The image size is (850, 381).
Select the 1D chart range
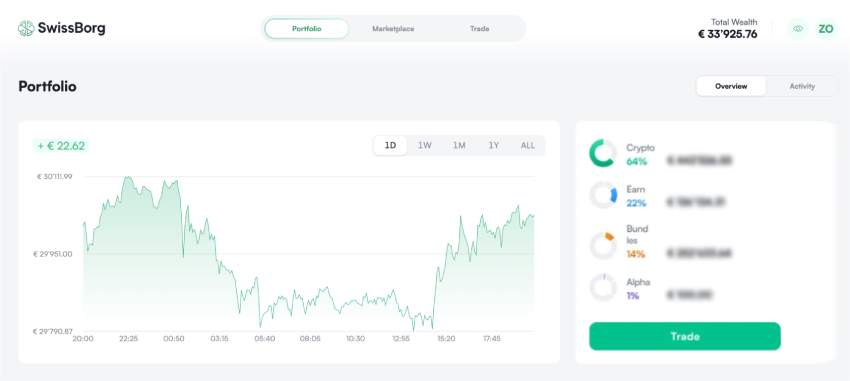tap(390, 145)
